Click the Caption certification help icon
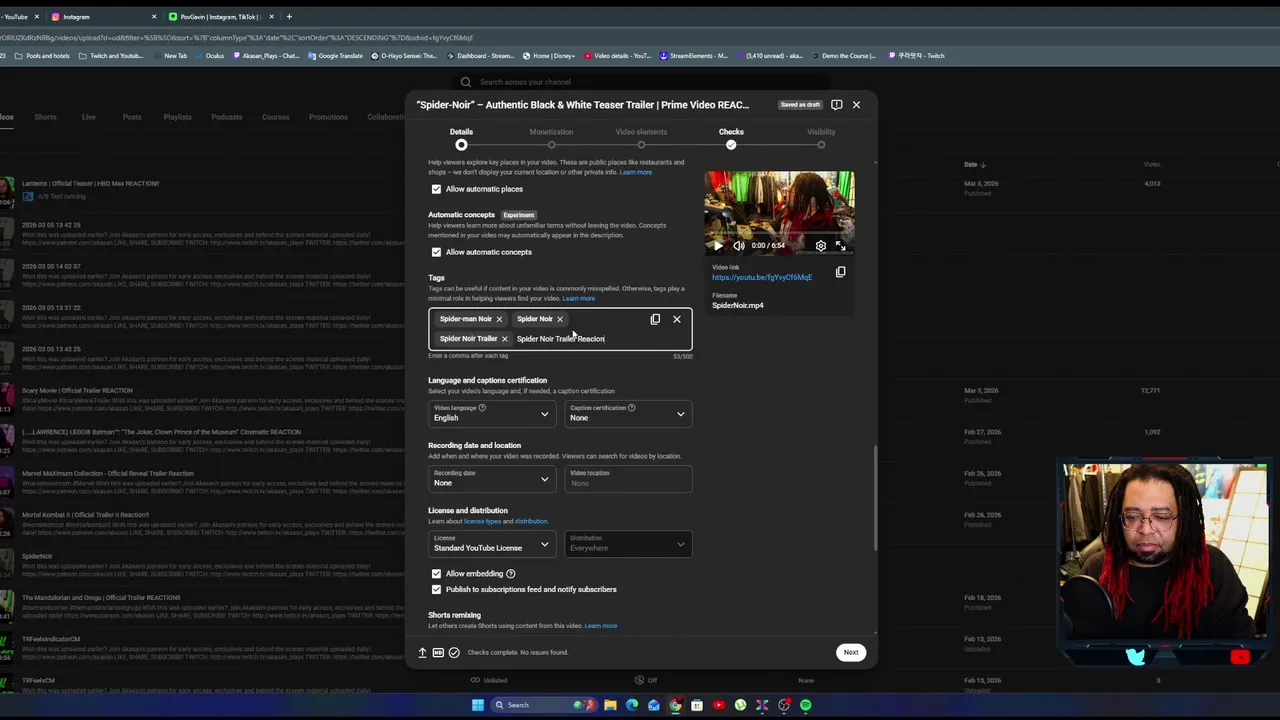1280x720 pixels. click(x=631, y=408)
